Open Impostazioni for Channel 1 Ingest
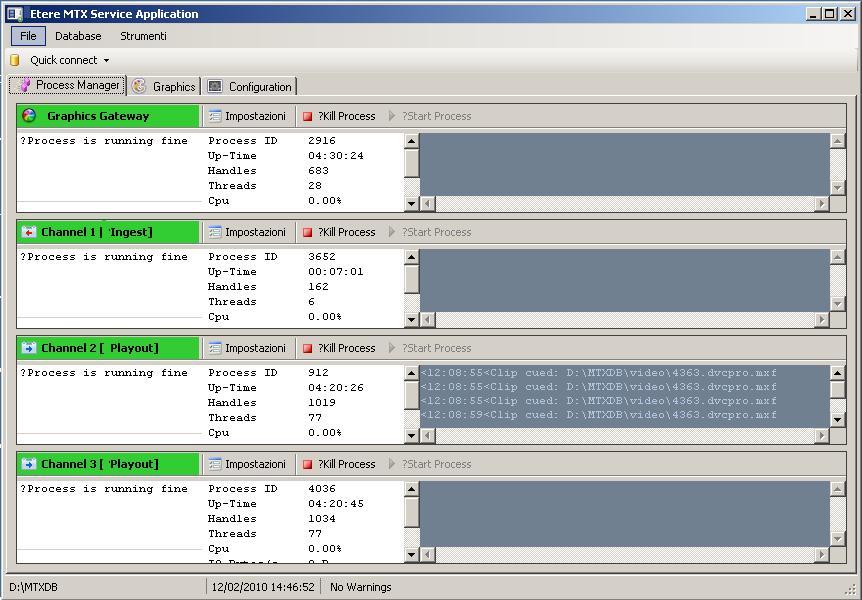The width and height of the screenshot is (862, 600). (x=246, y=232)
